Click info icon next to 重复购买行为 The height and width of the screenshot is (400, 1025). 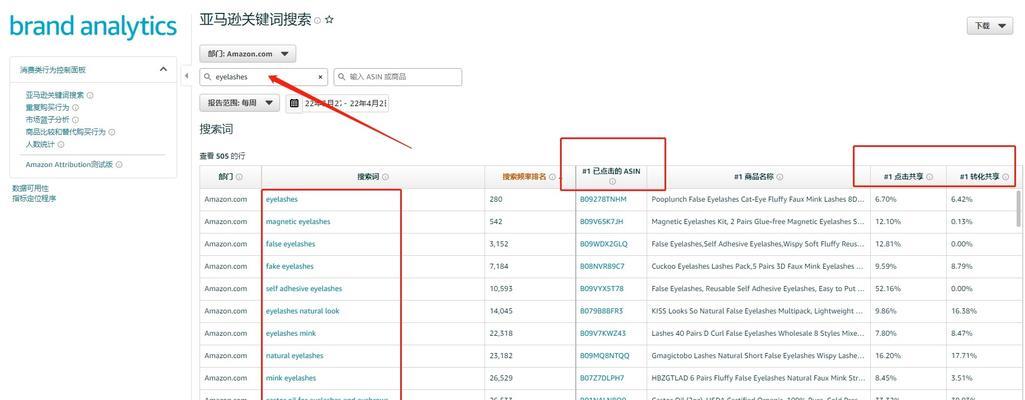pyautogui.click(x=76, y=108)
